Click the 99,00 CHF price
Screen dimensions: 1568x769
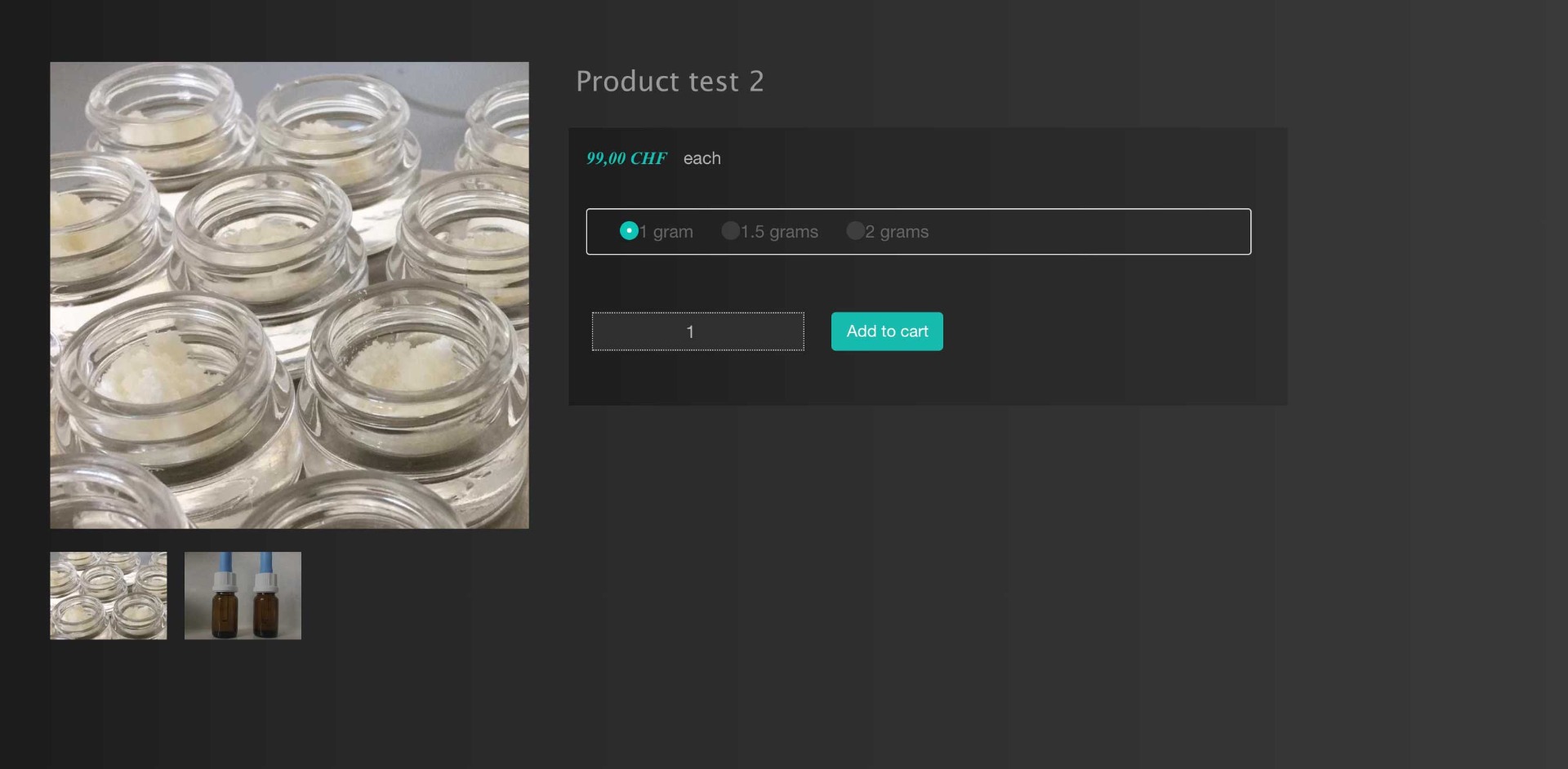coord(626,158)
